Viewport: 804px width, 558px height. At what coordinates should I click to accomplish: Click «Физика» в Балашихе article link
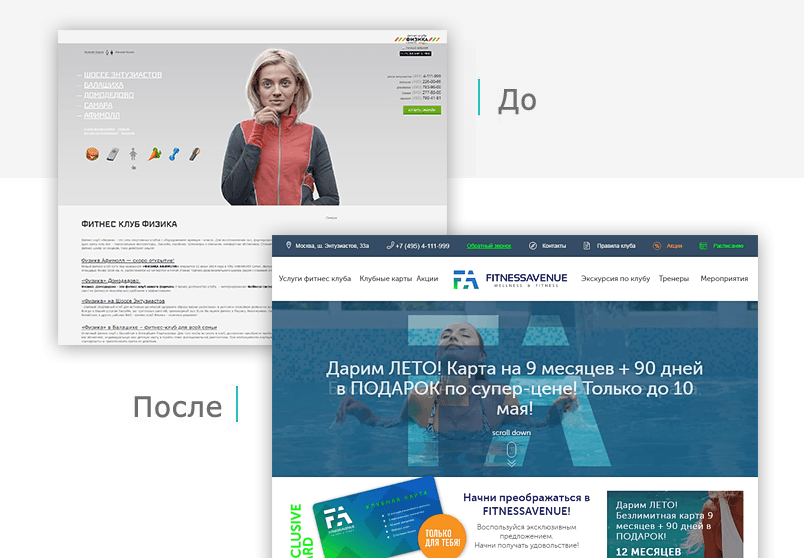(x=149, y=327)
